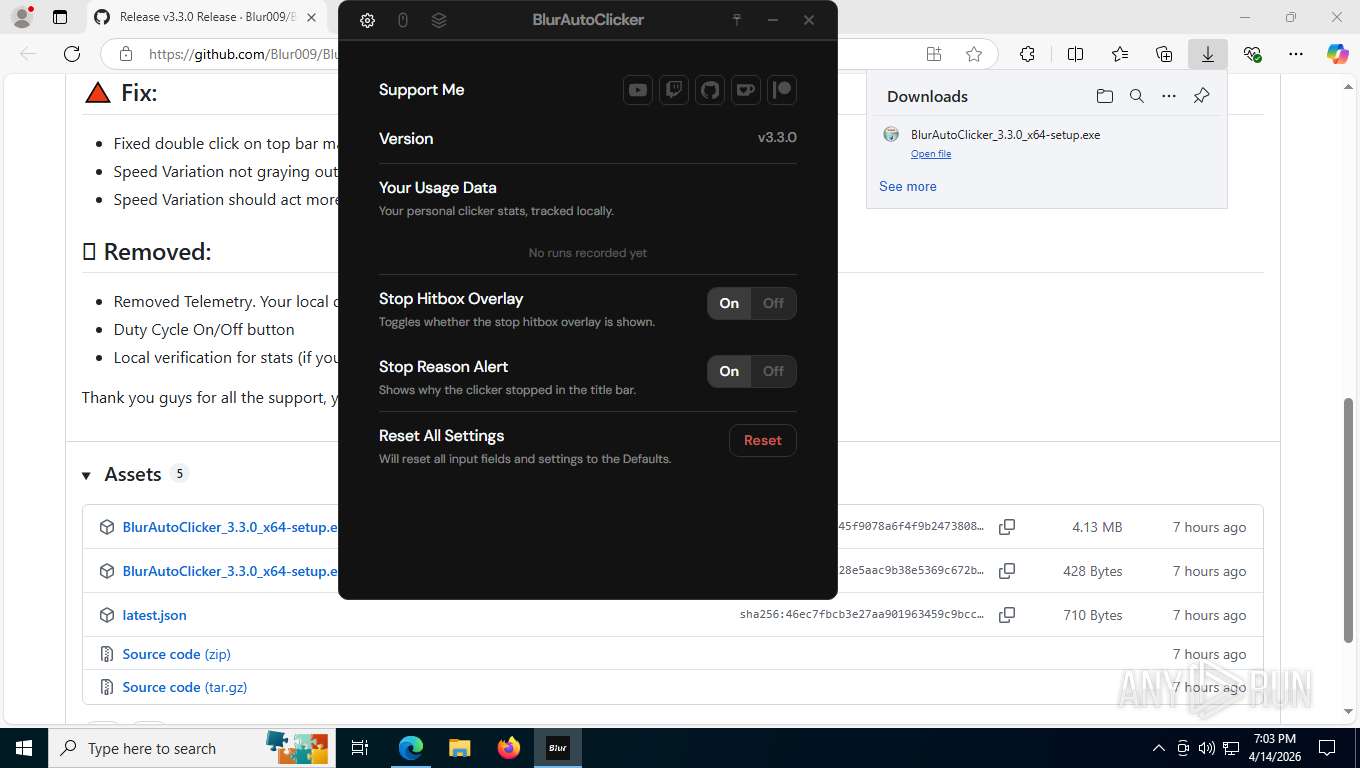Copy sha256 of the 4.13 MB asset
This screenshot has width=1360, height=768.
click(1007, 527)
